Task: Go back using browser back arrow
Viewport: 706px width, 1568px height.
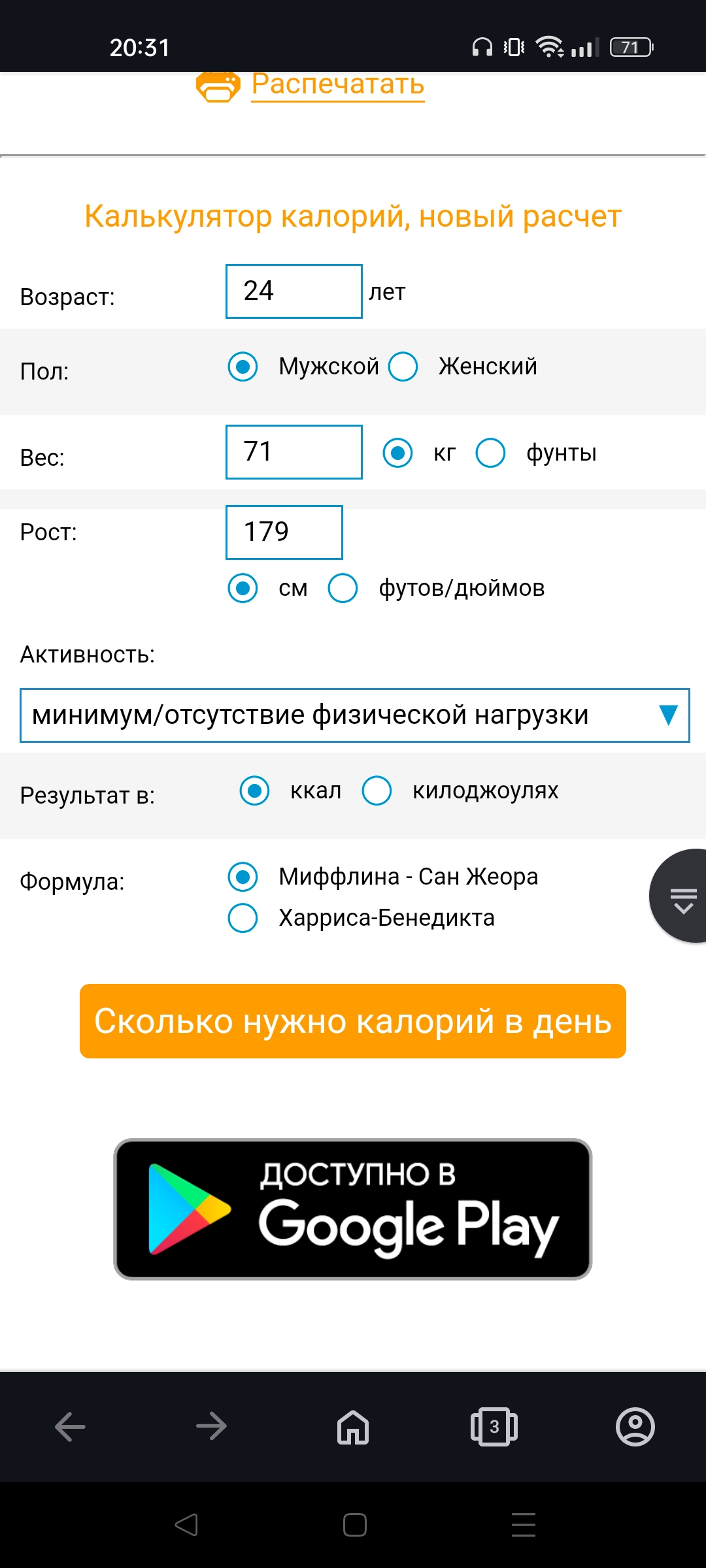Action: (70, 1426)
